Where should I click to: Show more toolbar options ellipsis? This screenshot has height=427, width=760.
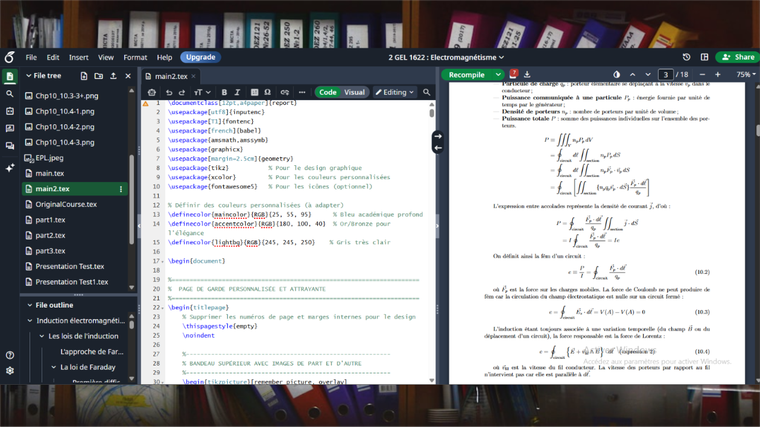tap(302, 92)
